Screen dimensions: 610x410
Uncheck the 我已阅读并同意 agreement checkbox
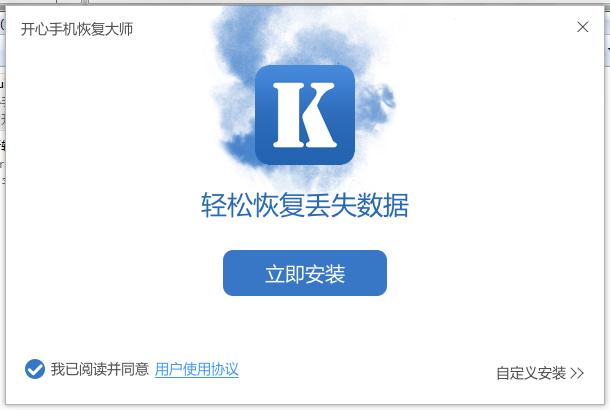point(35,369)
